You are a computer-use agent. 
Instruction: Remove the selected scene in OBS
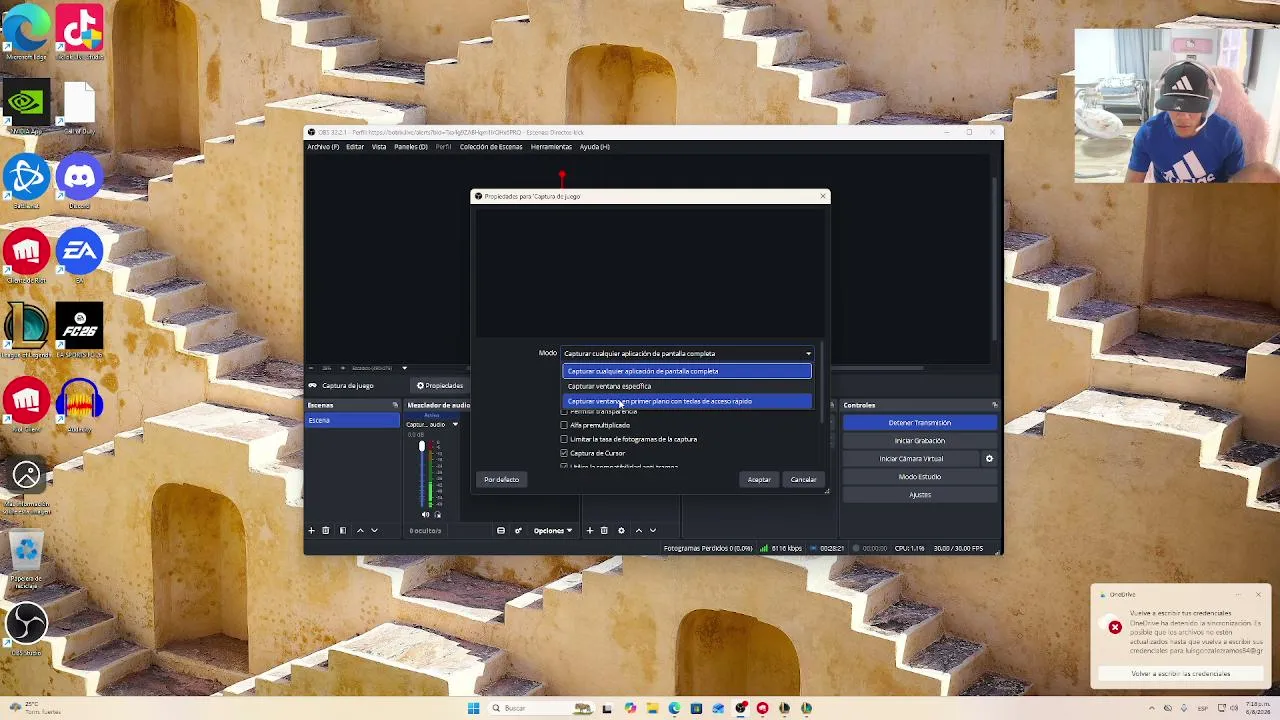[x=325, y=531]
